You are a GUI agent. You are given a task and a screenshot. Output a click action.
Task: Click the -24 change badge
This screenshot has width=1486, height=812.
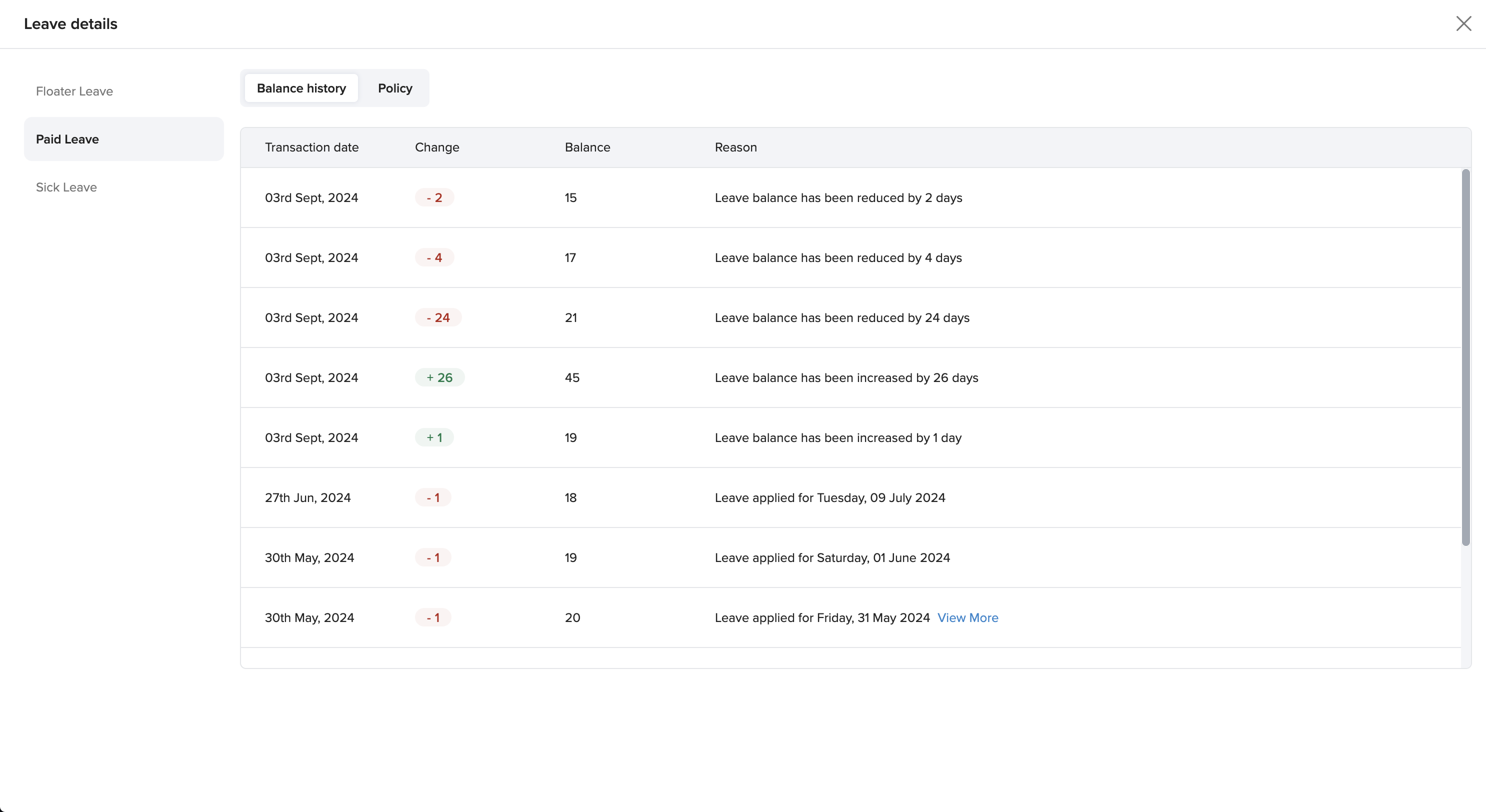438,318
